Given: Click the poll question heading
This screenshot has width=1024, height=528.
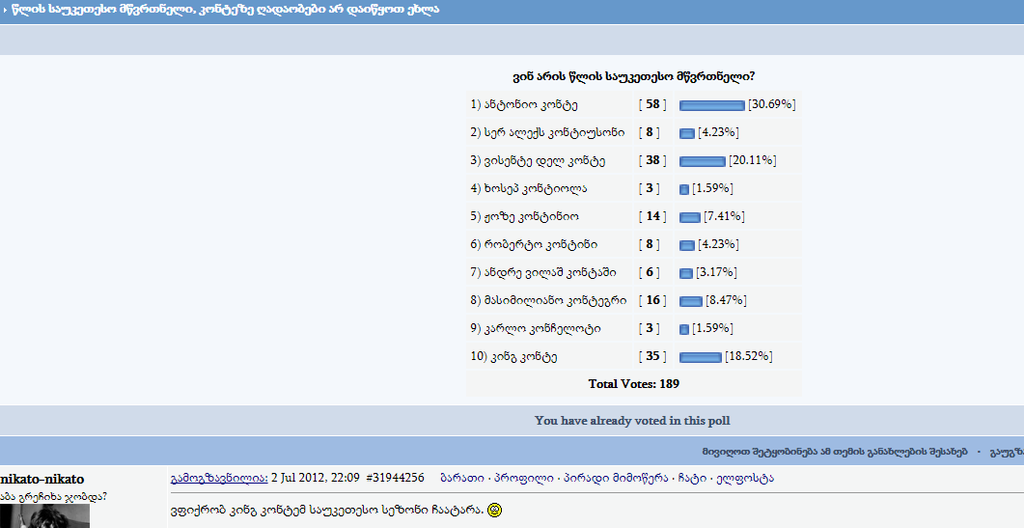Looking at the screenshot, I should pyautogui.click(x=633, y=76).
